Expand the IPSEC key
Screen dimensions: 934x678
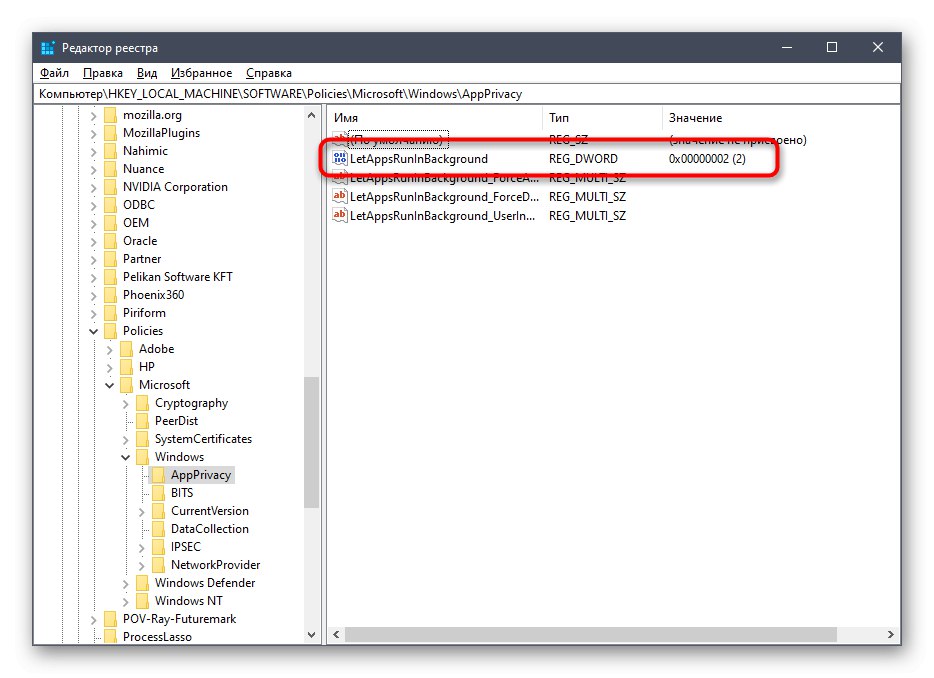(142, 548)
